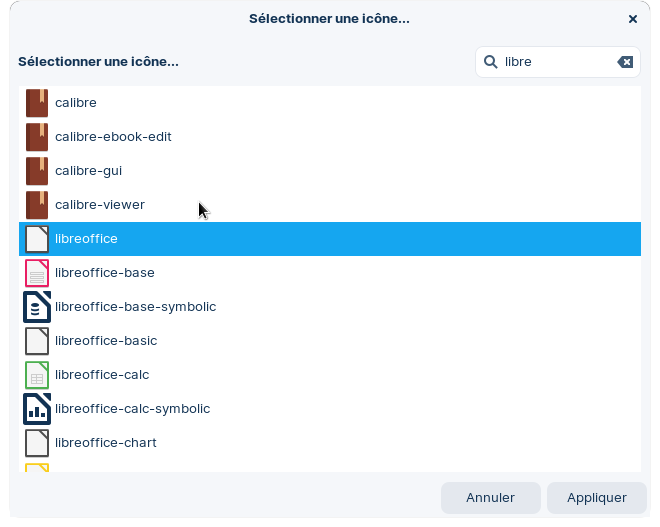Pick the libreoffice-calc-symbolic chart icon

[37, 409]
